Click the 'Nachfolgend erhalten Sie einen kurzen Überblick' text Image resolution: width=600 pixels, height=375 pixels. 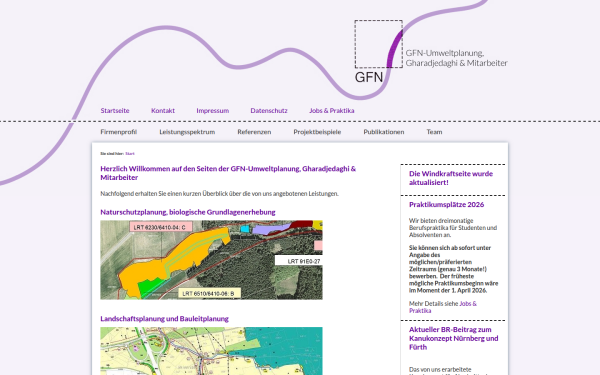coord(219,194)
